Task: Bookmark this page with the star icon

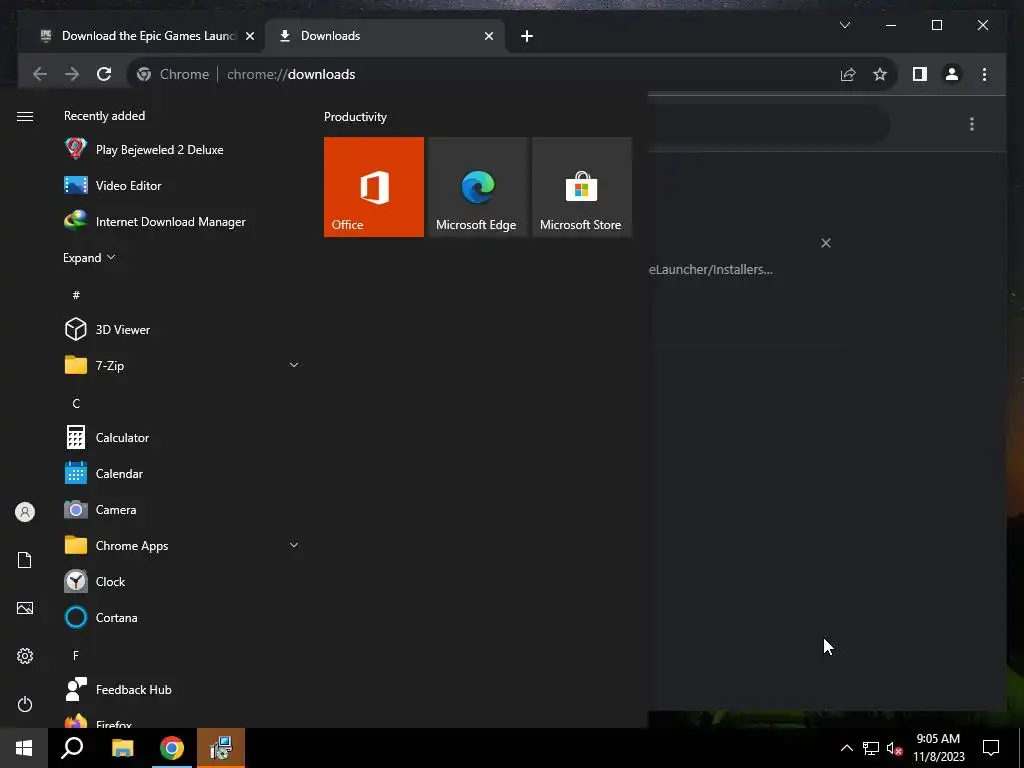Action: 880,74
